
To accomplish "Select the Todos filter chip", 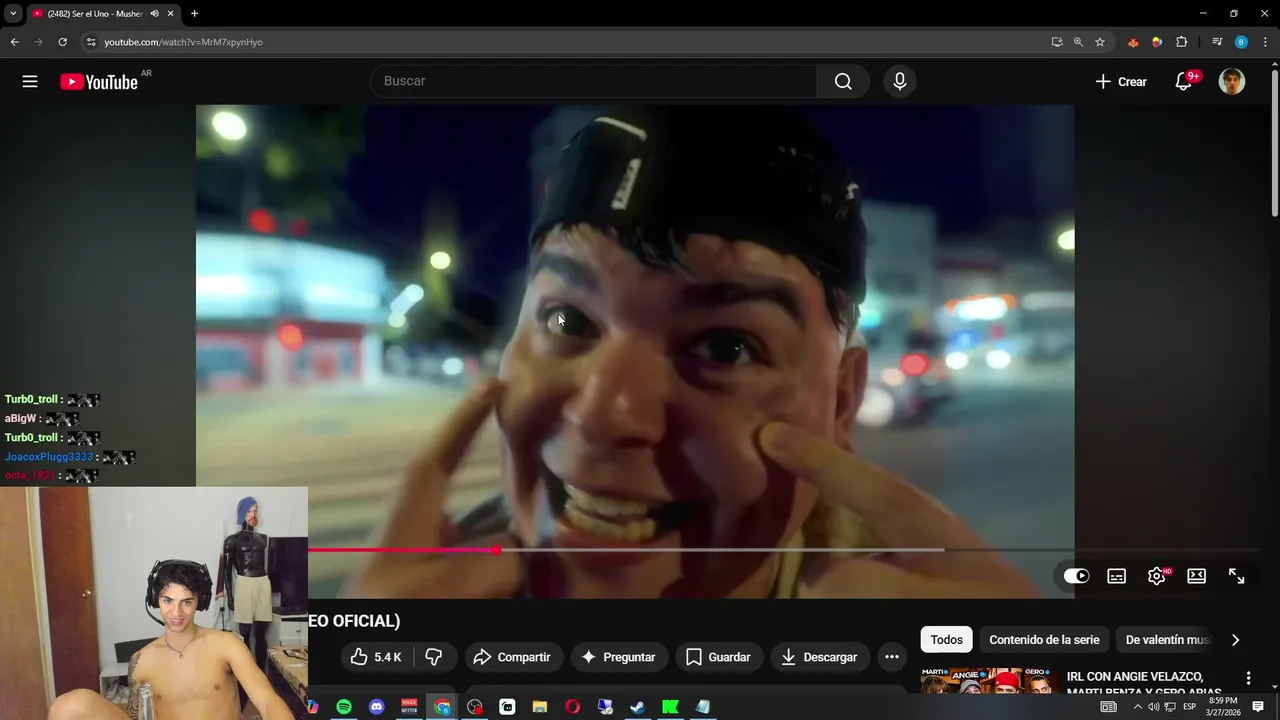I will (x=946, y=640).
